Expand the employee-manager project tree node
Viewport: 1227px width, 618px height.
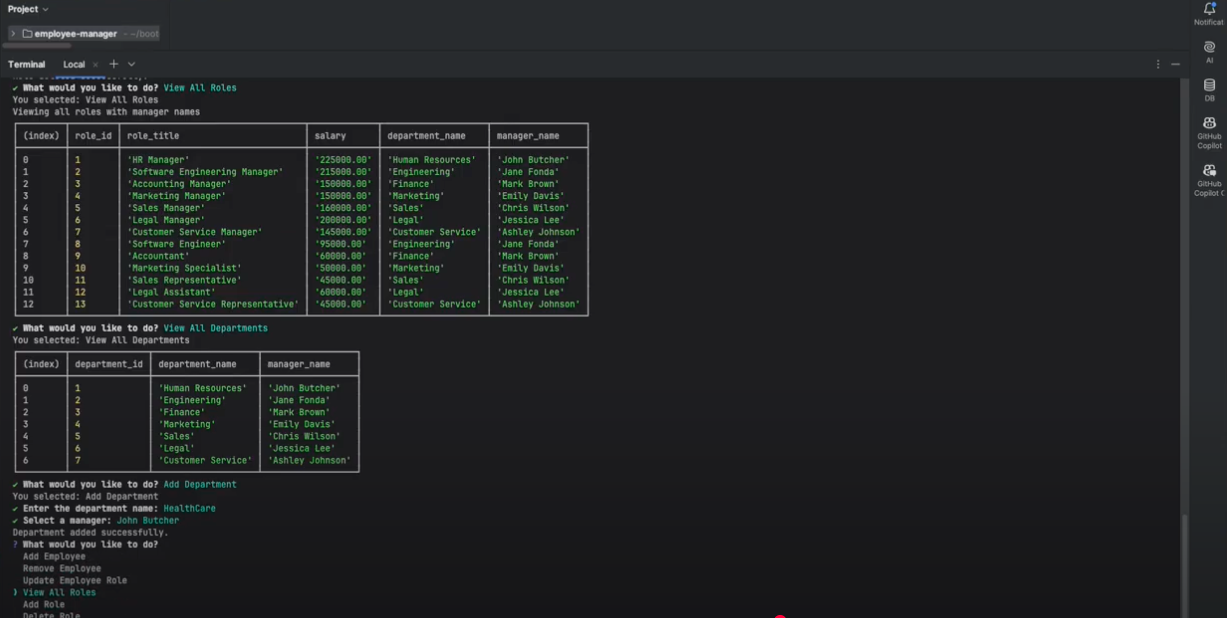coord(13,34)
